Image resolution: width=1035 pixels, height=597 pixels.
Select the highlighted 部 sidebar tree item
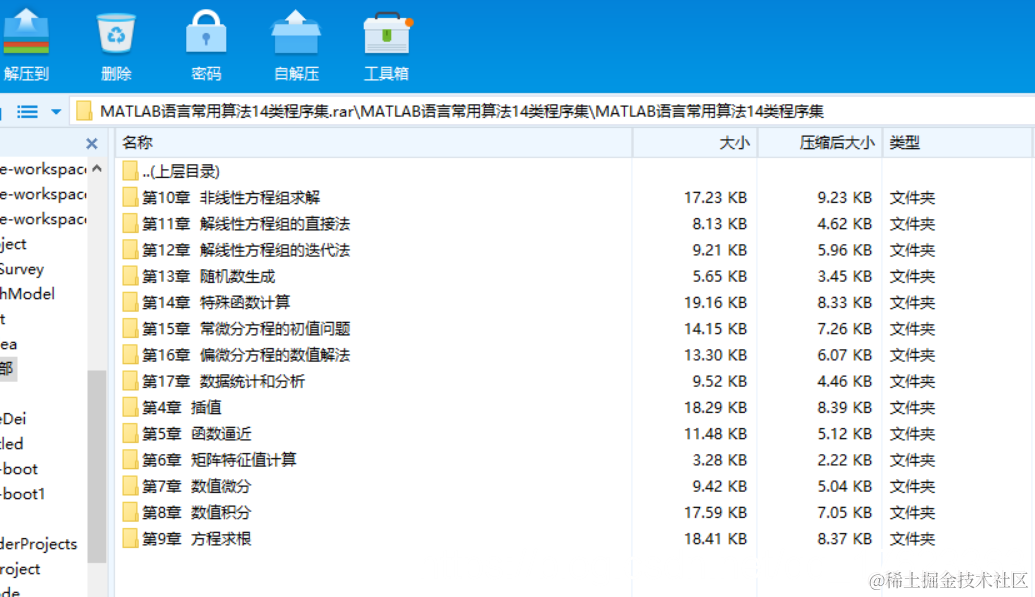(7, 369)
